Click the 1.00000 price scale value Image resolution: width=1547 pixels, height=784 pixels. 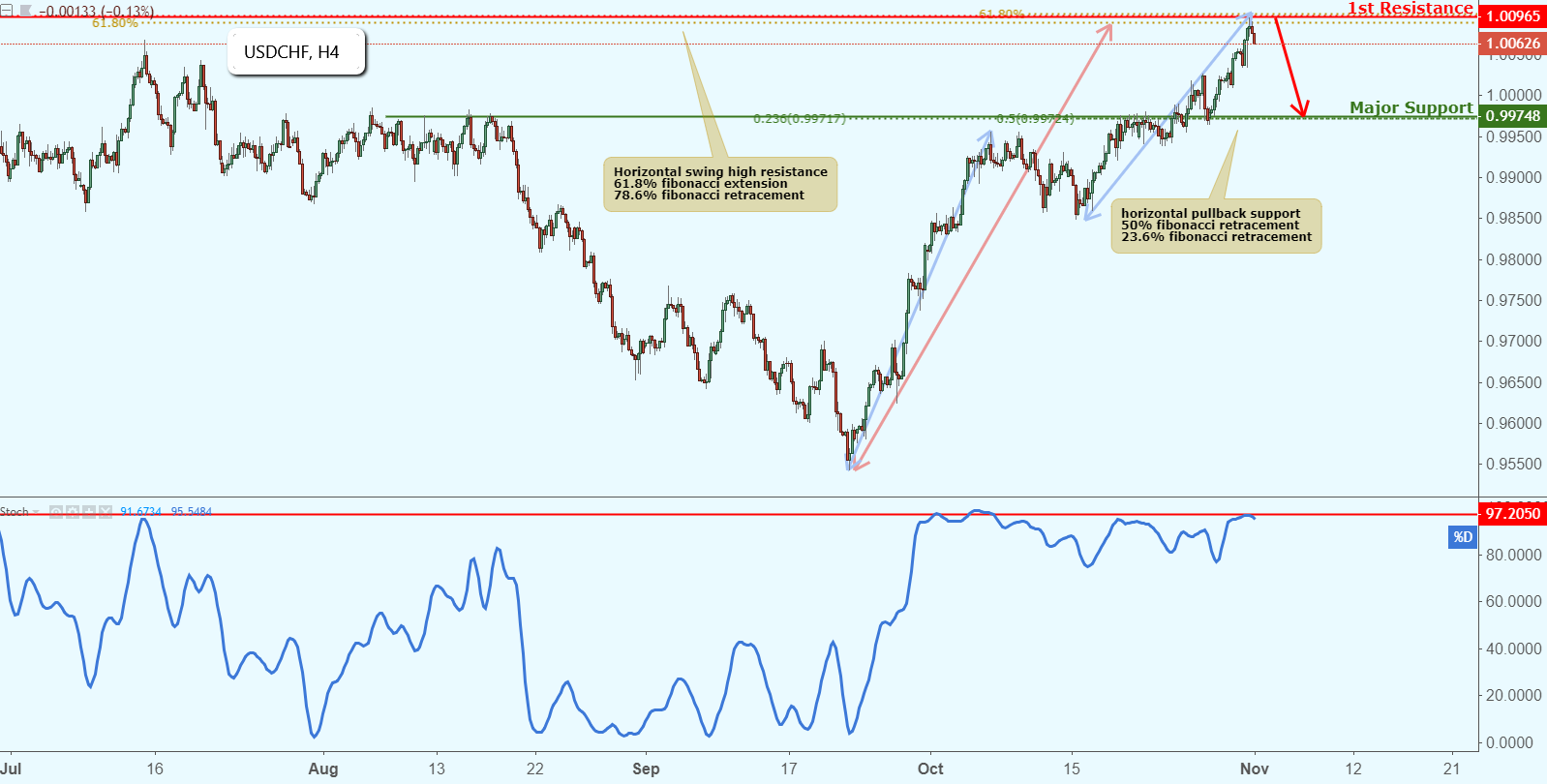tap(1514, 95)
